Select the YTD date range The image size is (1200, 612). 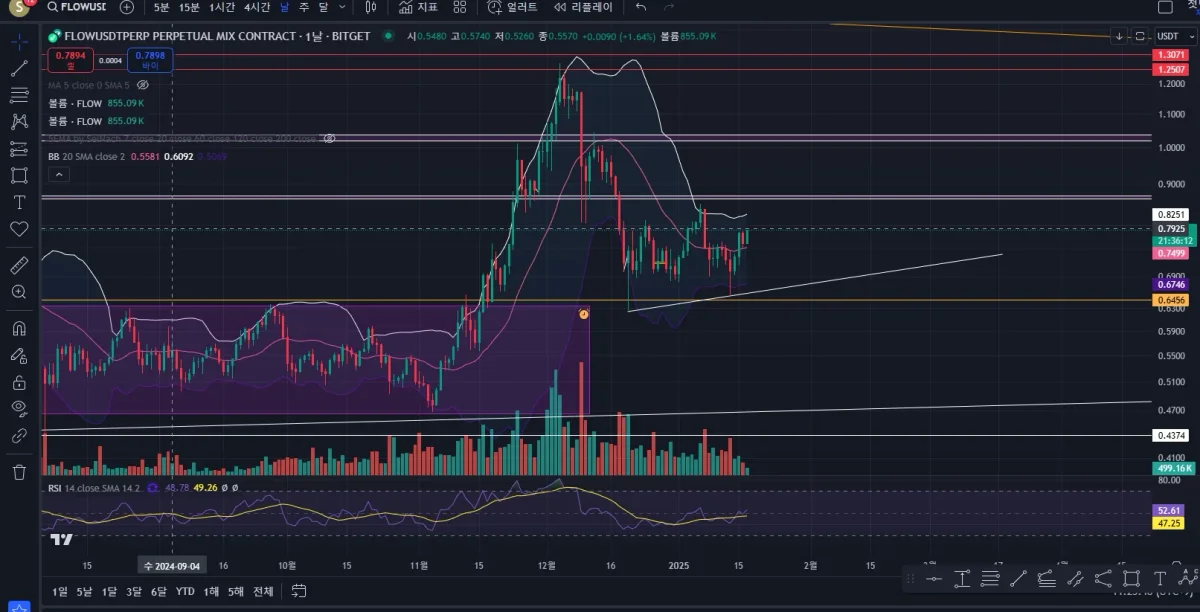click(x=184, y=591)
